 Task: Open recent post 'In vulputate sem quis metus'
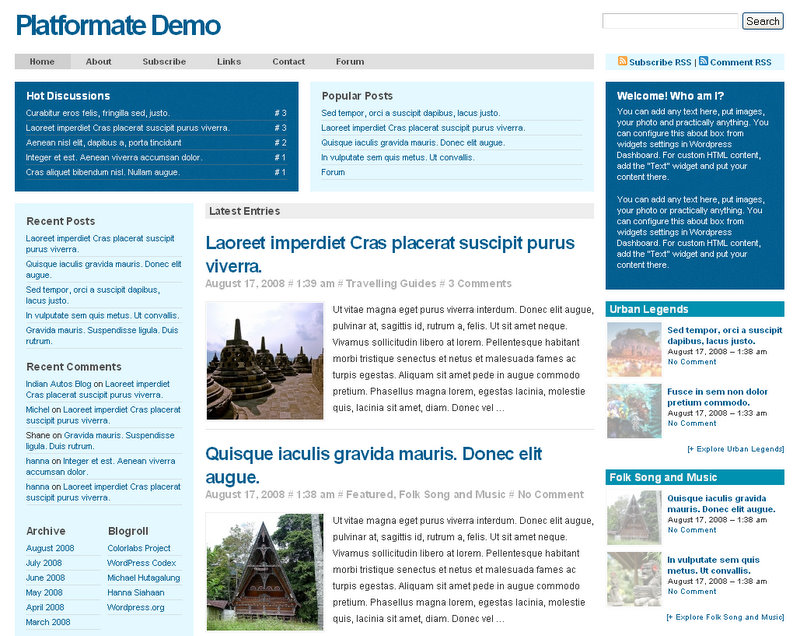coord(103,316)
